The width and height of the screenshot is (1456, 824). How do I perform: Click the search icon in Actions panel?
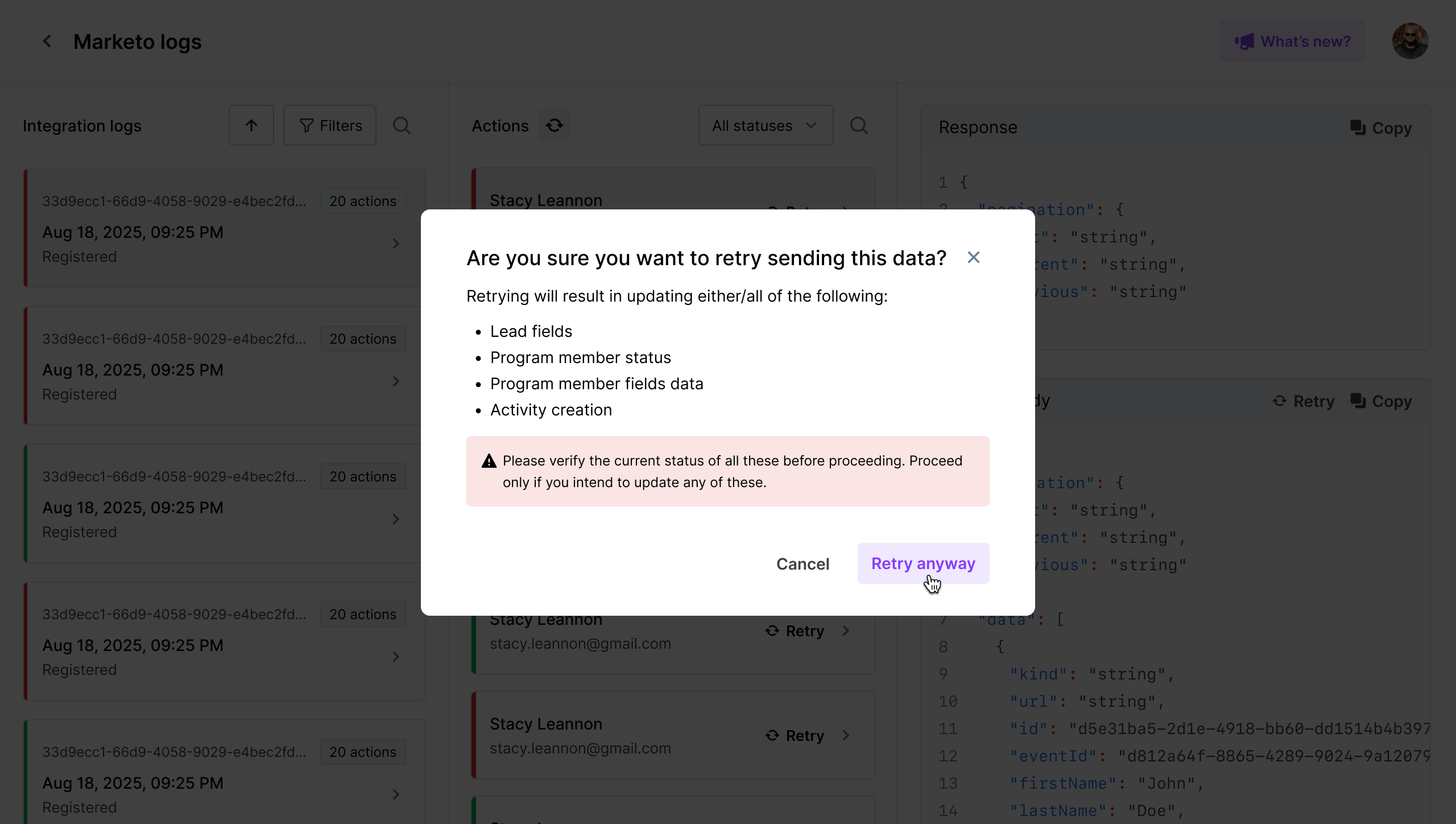click(x=858, y=126)
